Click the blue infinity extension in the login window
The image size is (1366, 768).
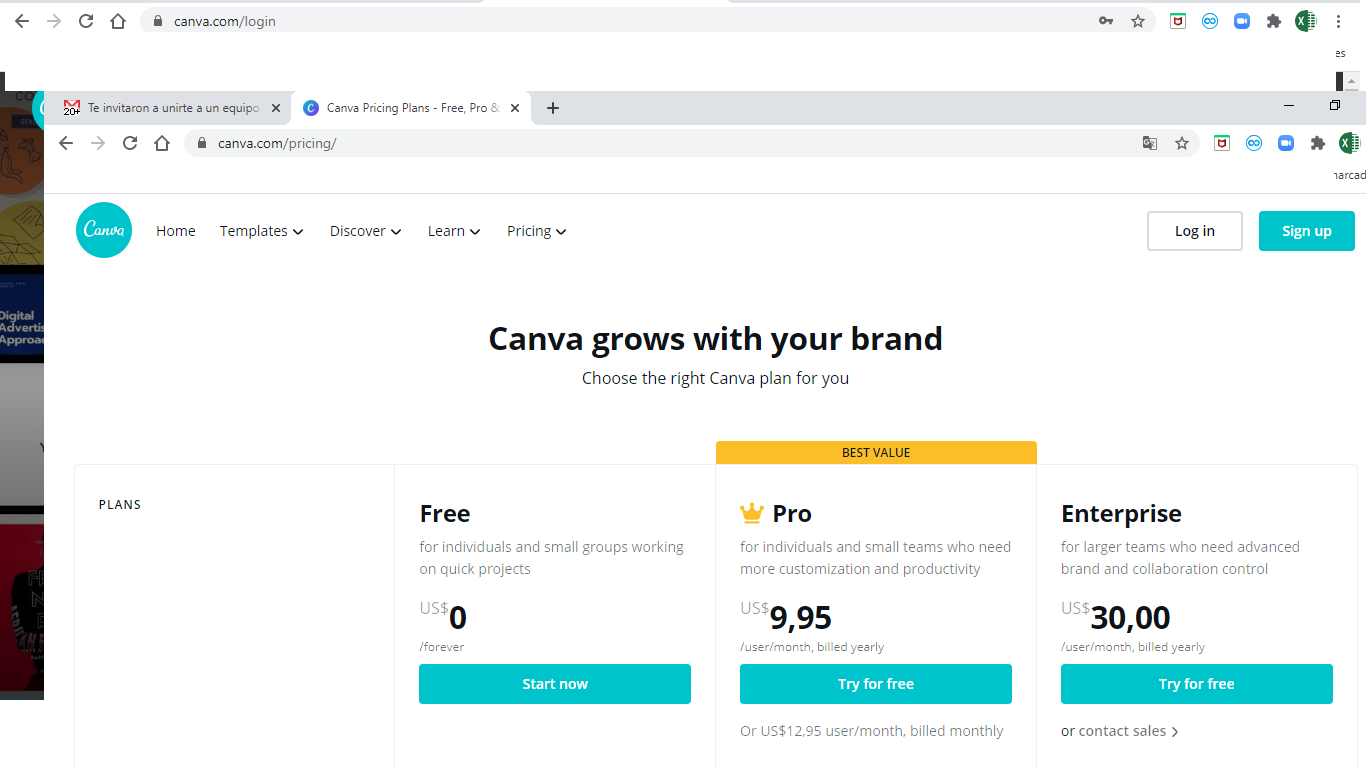[x=1210, y=21]
